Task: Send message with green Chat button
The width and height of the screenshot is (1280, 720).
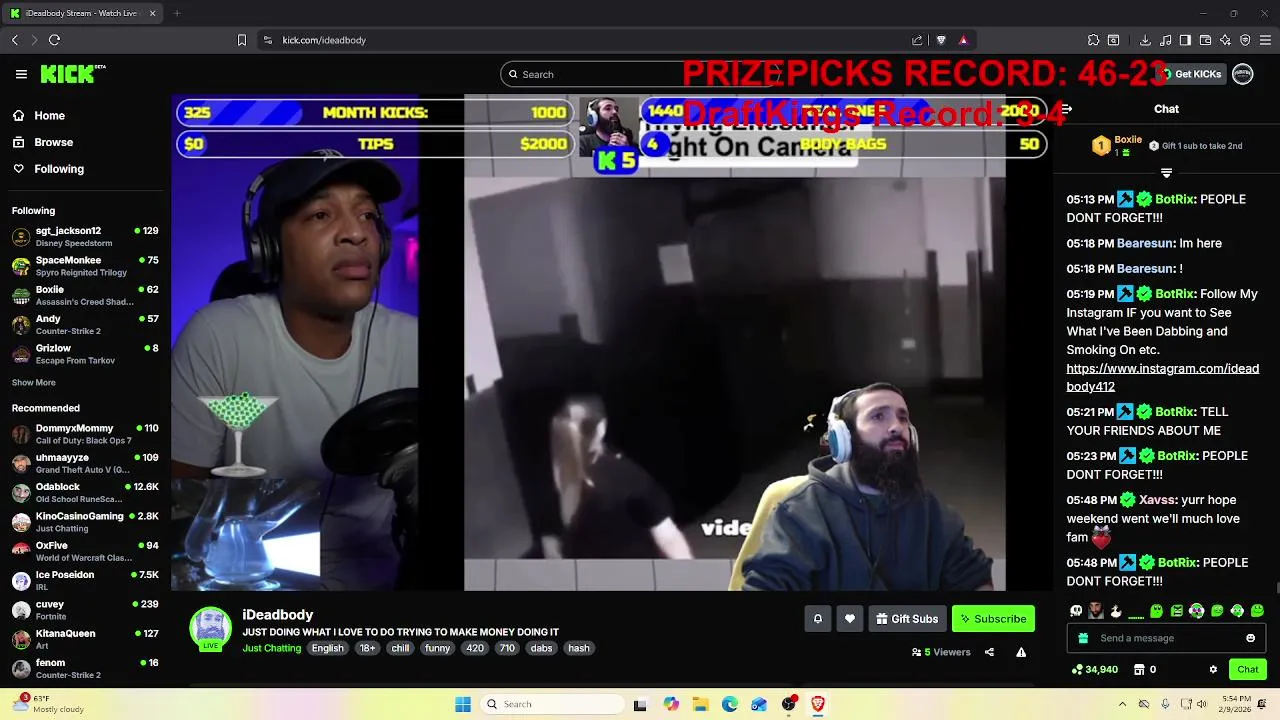Action: tap(1247, 670)
